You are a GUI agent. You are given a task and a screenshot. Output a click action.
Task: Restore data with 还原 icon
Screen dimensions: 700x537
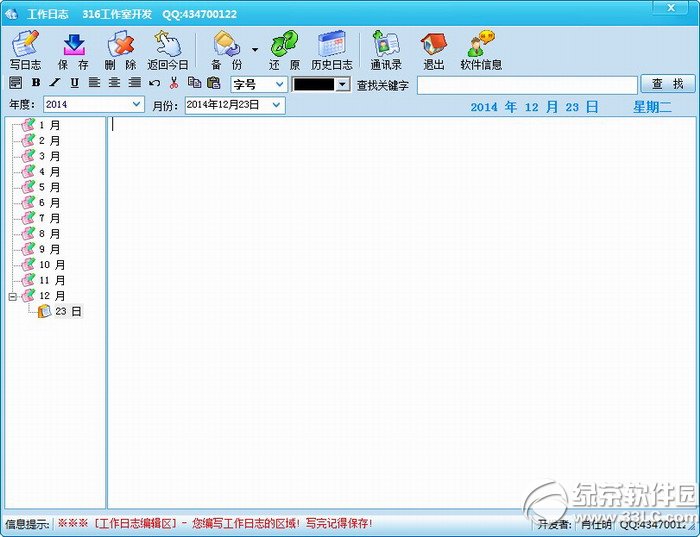click(284, 50)
